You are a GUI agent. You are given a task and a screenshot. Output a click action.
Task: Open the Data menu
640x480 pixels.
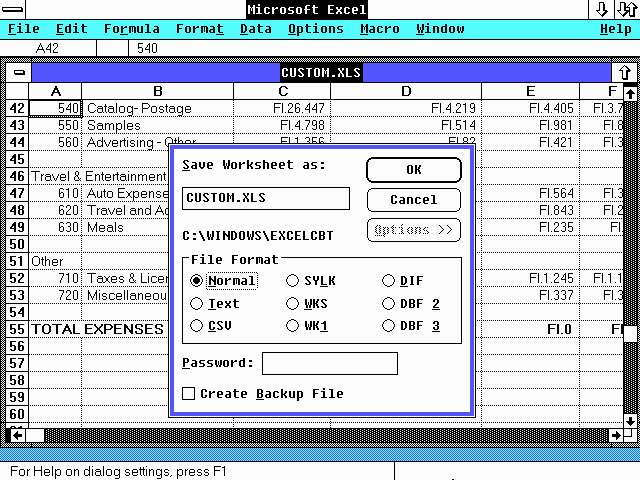(x=256, y=29)
